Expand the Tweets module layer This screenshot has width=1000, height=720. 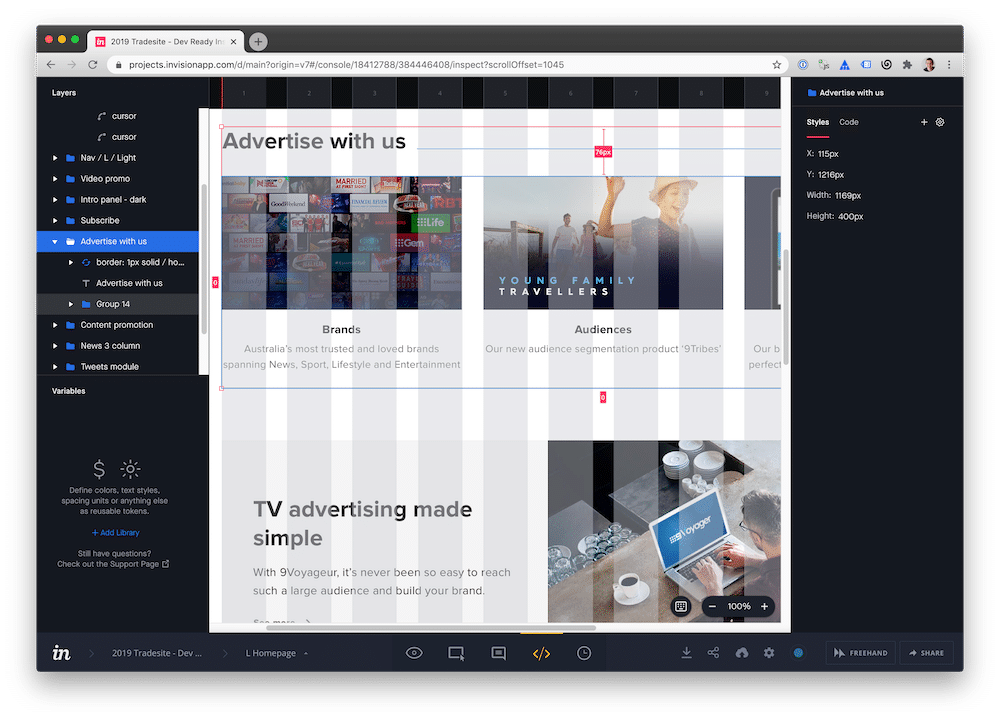(x=55, y=367)
